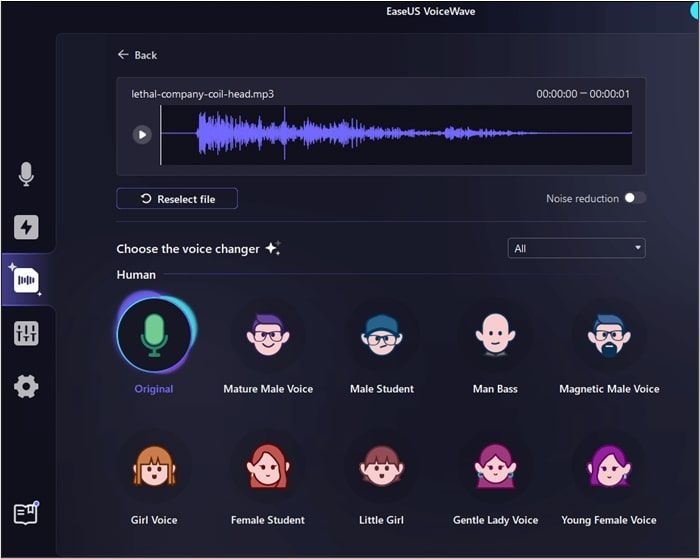Select the Original microphone voice
The height and width of the screenshot is (559, 700).
[x=154, y=335]
